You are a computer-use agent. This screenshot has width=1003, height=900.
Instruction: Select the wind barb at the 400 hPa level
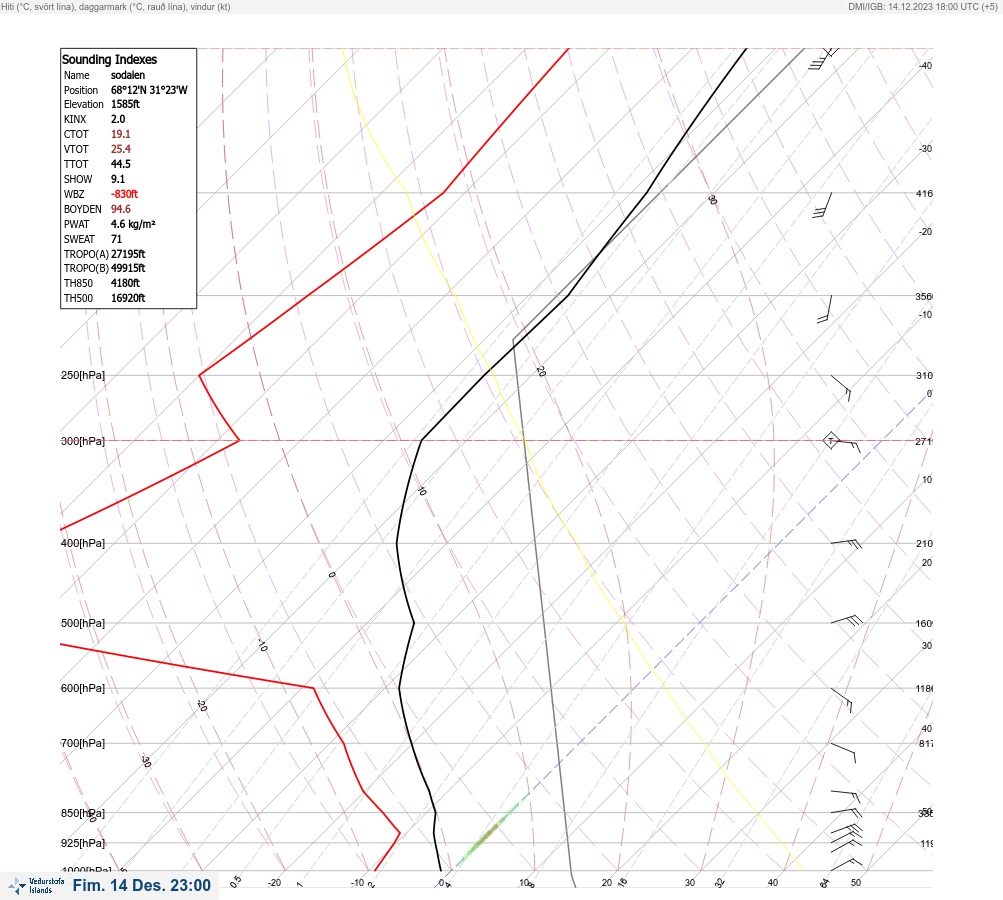point(846,543)
